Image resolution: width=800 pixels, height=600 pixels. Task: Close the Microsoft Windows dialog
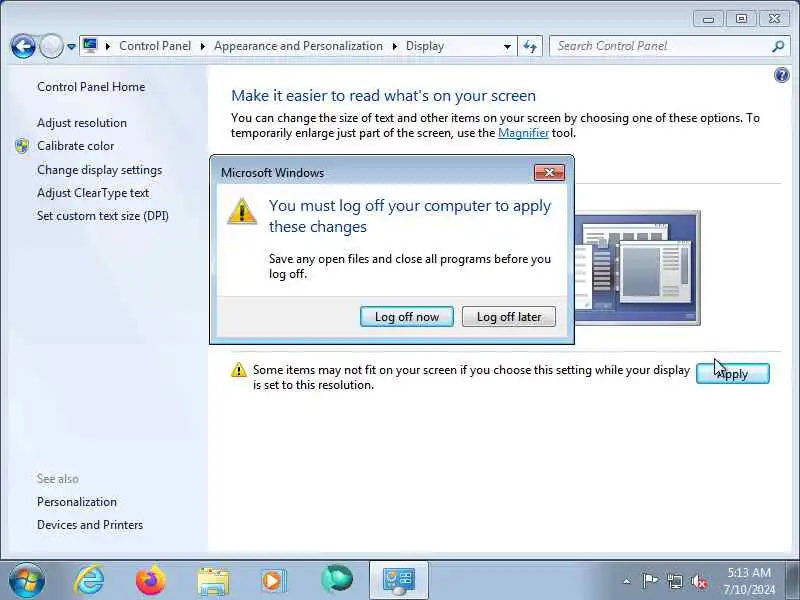pyautogui.click(x=549, y=172)
